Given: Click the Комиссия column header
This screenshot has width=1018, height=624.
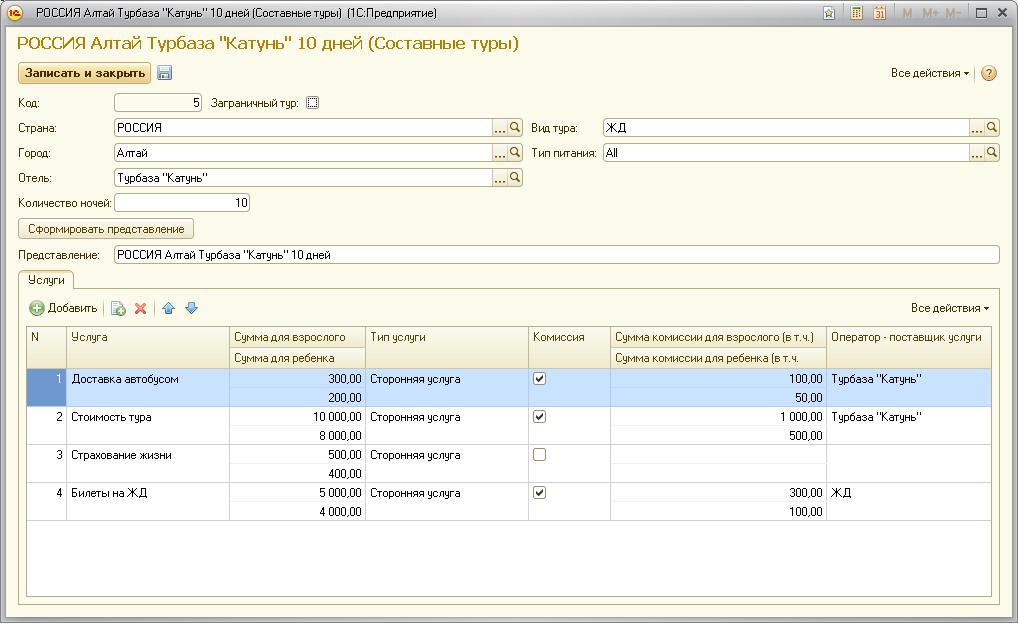Looking at the screenshot, I should point(569,347).
